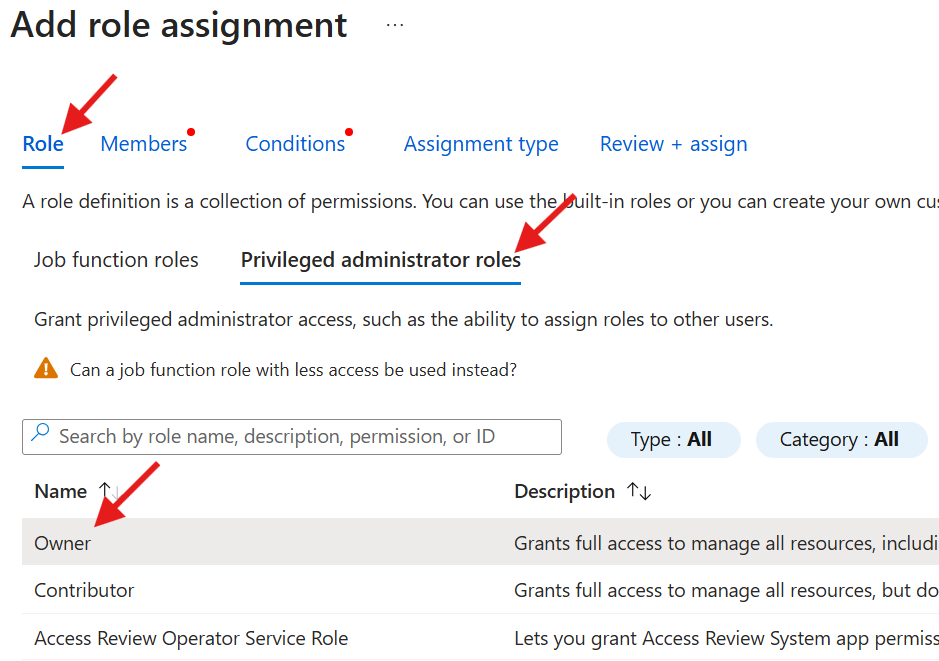Select Privileged administrator roles tab
Image resolution: width=939 pixels, height=661 pixels.
click(380, 260)
